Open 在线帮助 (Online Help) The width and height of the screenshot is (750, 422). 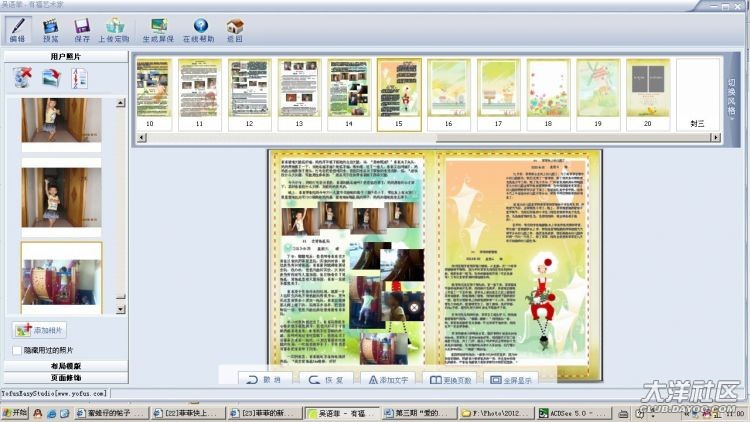[200, 28]
